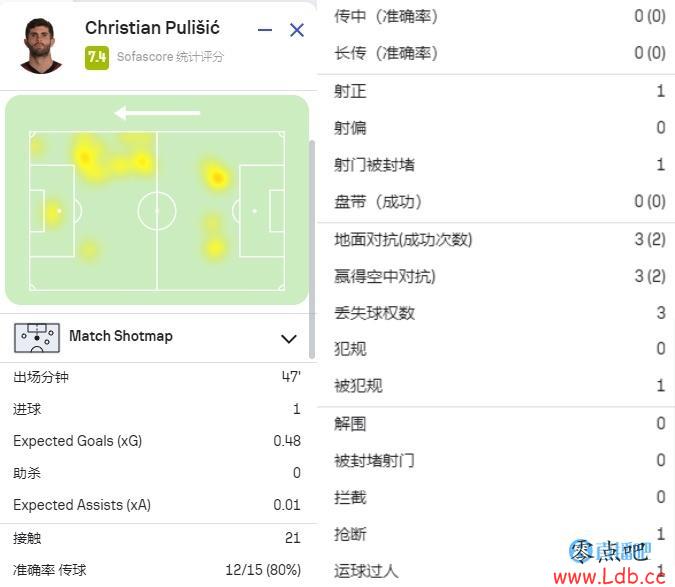
Task: Expand the Match Shotmap chevron
Action: (x=289, y=338)
